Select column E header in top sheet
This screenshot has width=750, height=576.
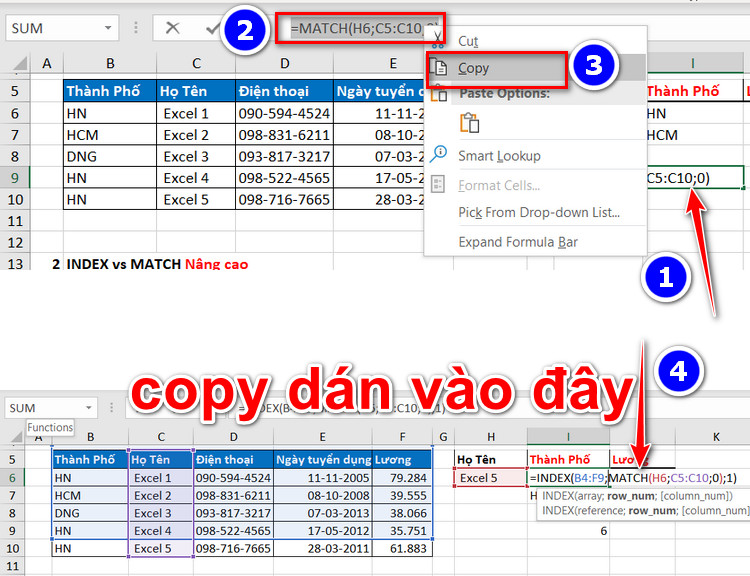pos(393,64)
